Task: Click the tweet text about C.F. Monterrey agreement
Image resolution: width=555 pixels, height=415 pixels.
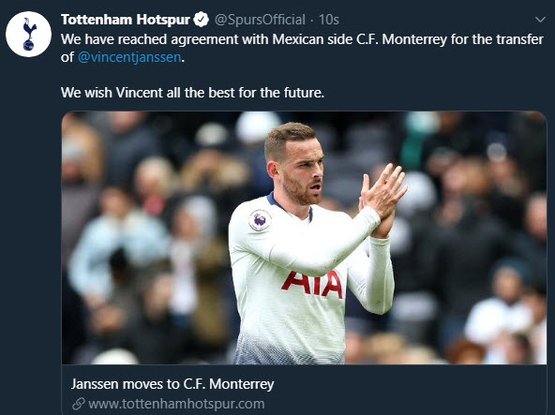Action: click(x=302, y=48)
